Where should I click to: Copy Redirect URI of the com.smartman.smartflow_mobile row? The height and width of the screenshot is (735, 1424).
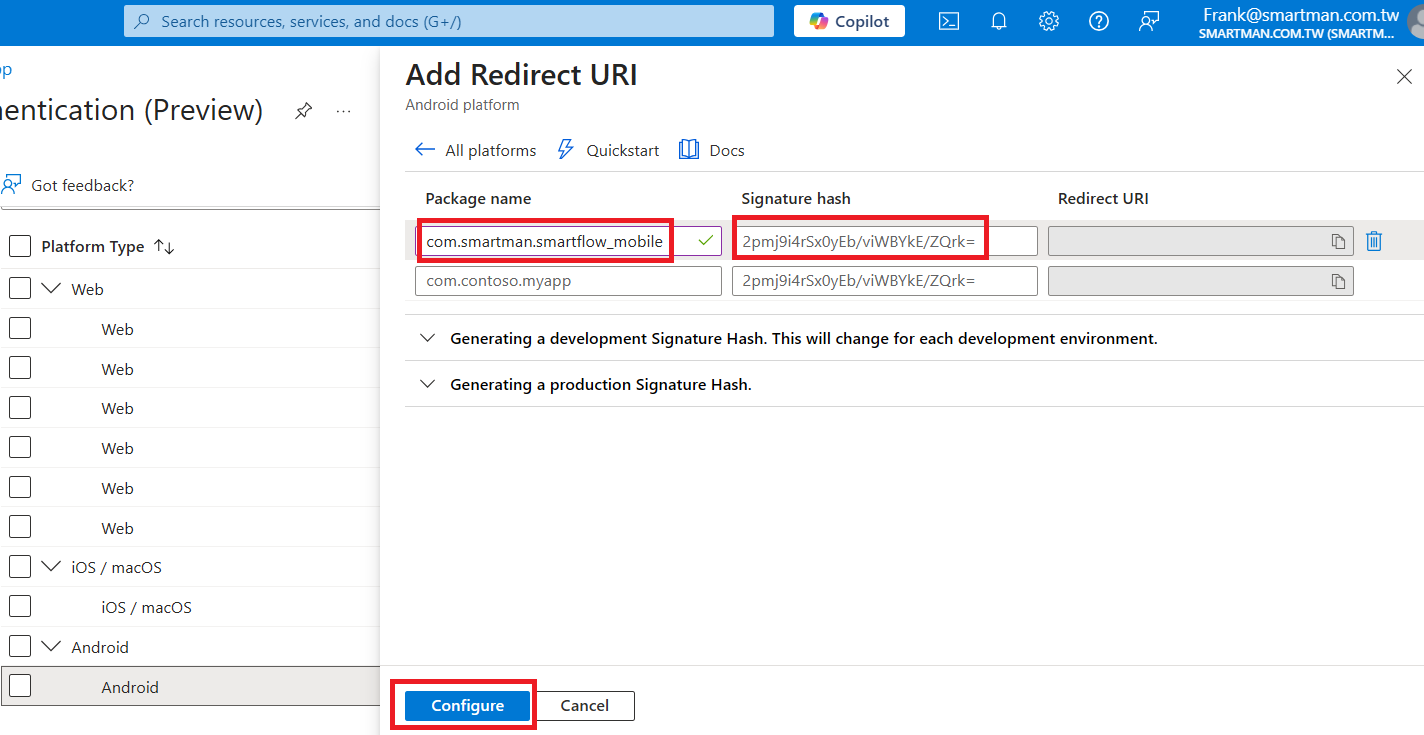(1338, 241)
